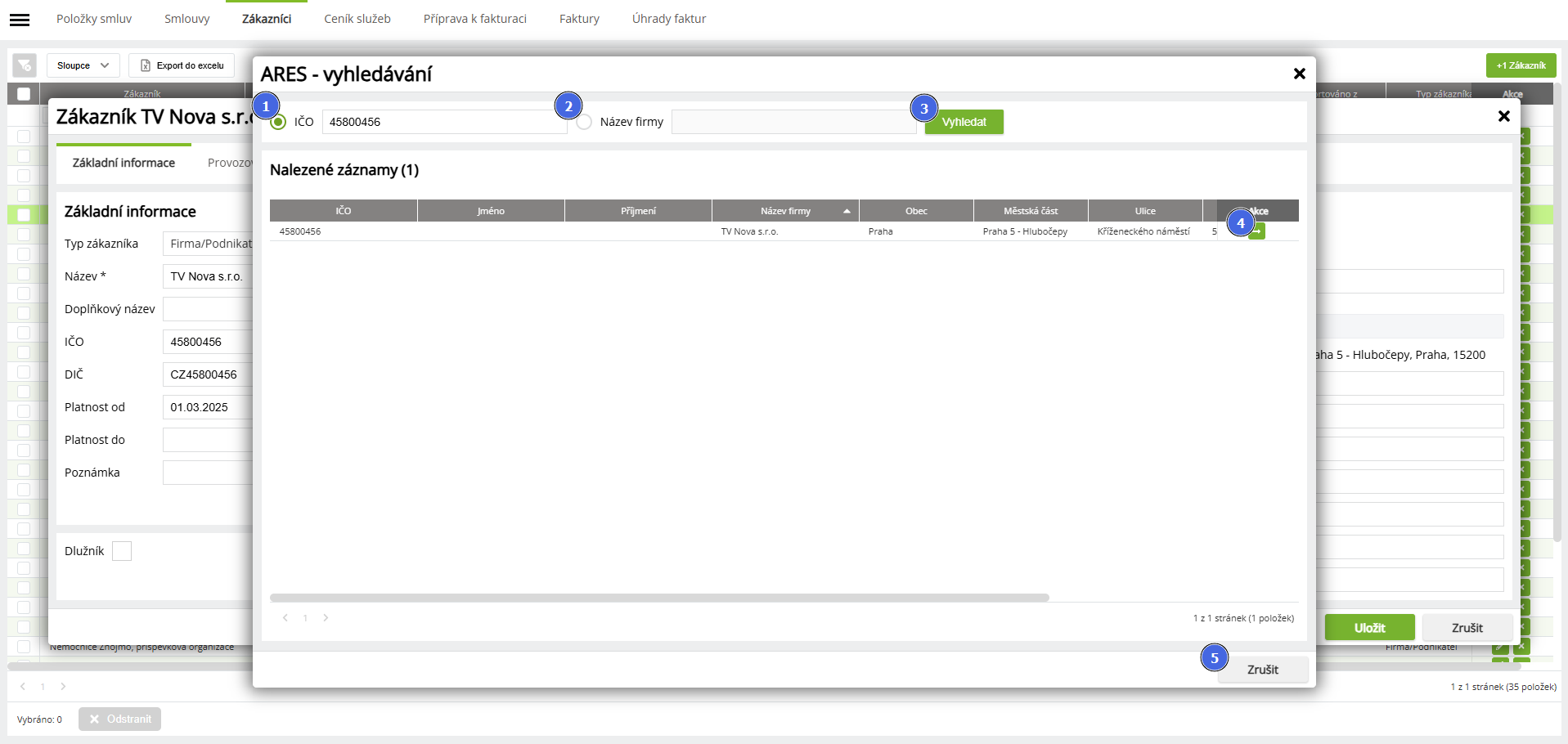Open the Úhrady faktur tab

click(669, 19)
